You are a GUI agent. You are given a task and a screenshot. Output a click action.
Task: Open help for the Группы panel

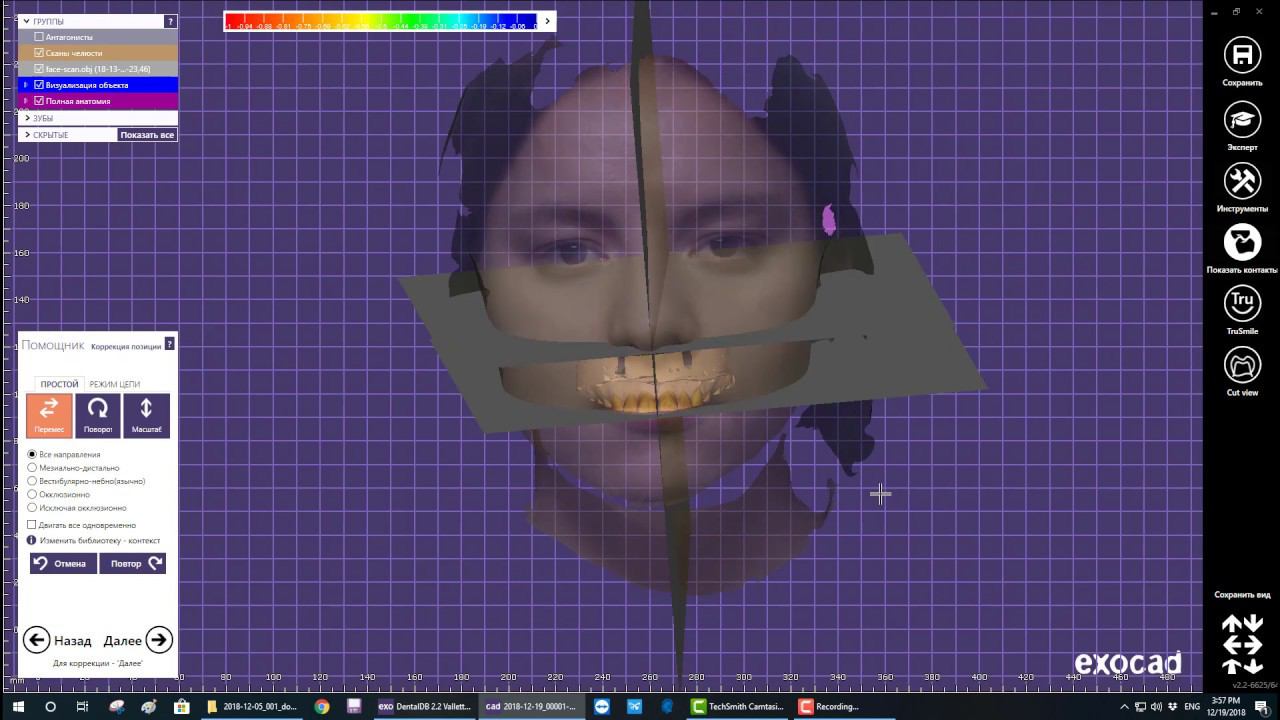pos(170,21)
